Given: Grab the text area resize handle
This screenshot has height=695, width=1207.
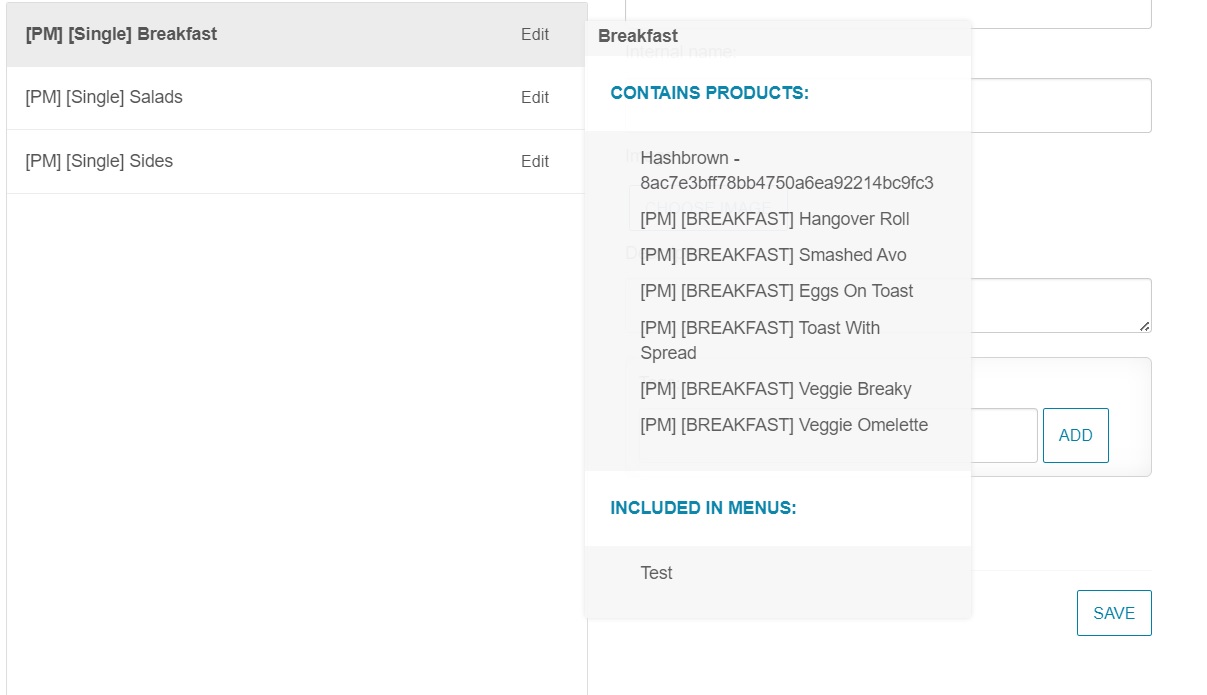Looking at the screenshot, I should point(1144,326).
